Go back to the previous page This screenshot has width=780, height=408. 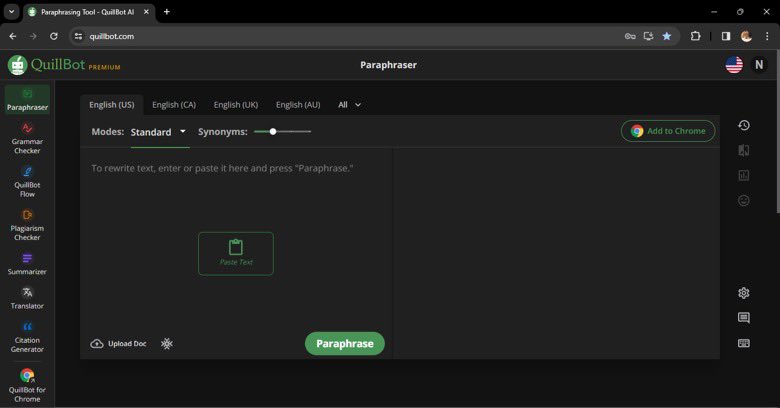click(13, 36)
